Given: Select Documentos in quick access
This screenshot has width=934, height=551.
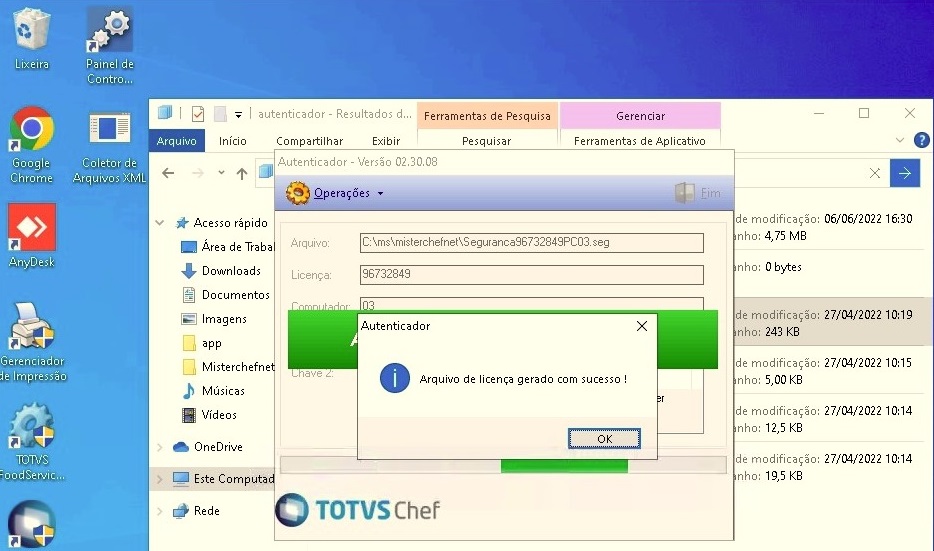Looking at the screenshot, I should pyautogui.click(x=225, y=295).
